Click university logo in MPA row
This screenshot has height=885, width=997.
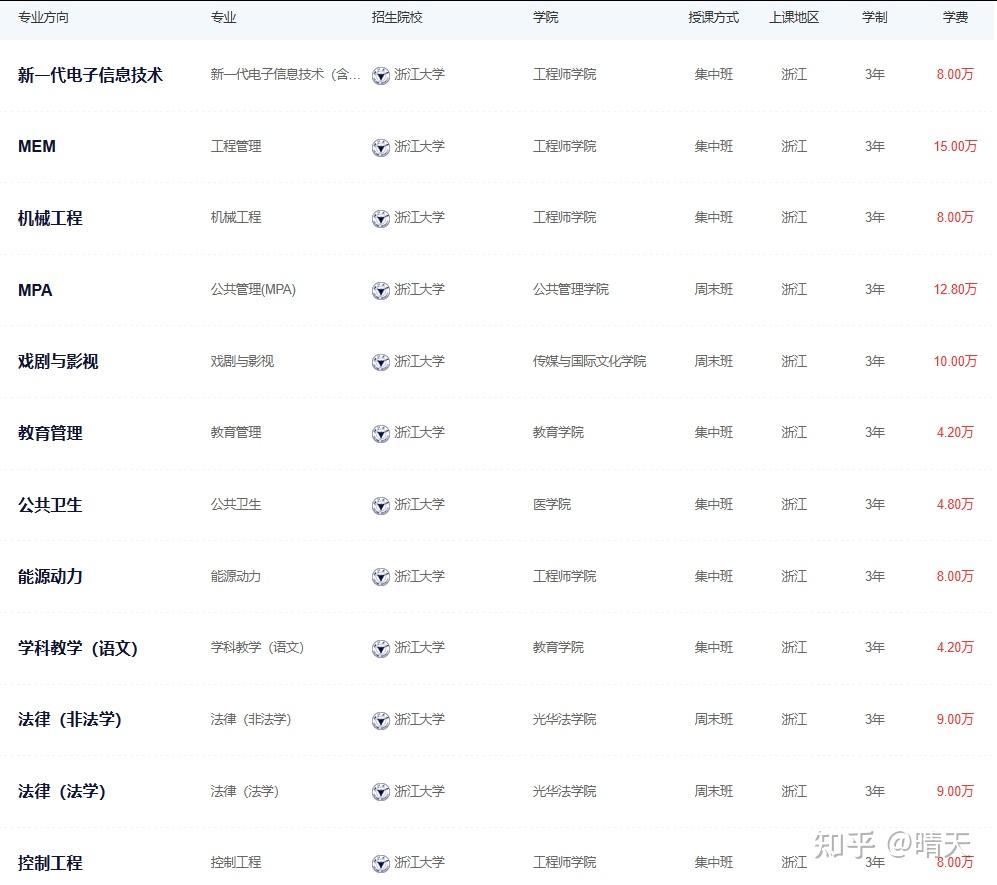380,291
